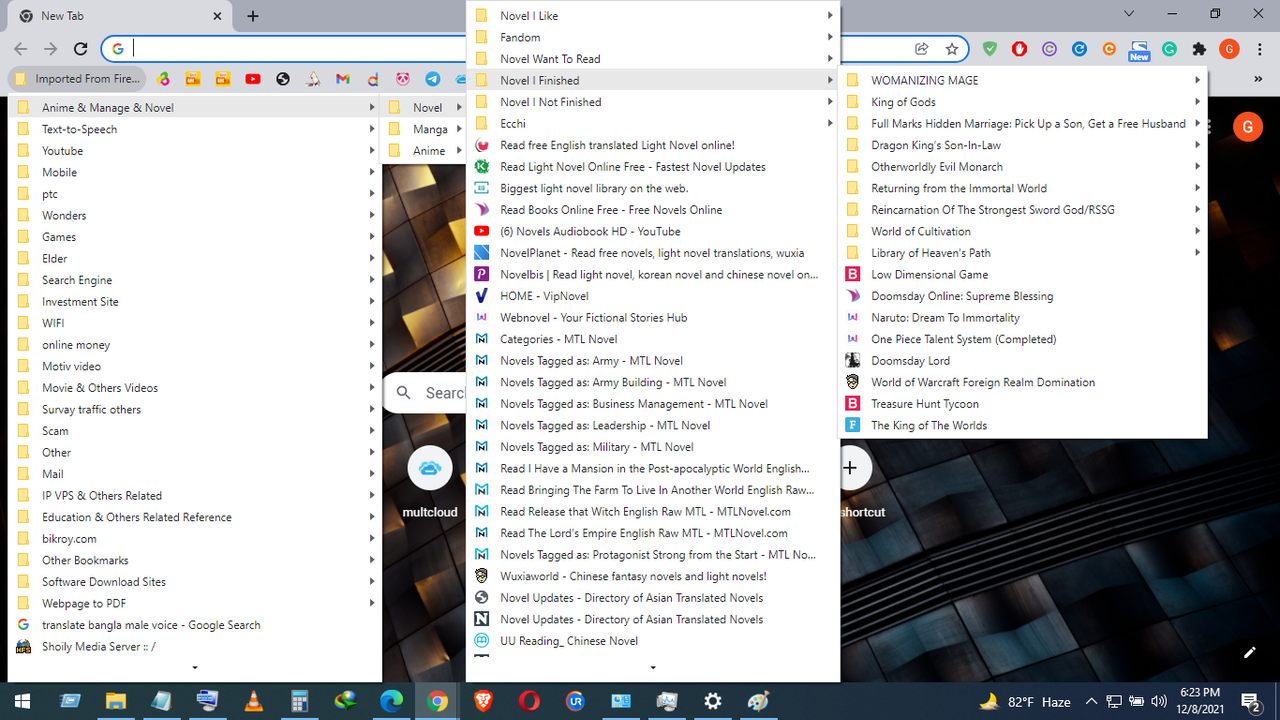Open the notification center icon
The height and width of the screenshot is (720, 1280).
[1250, 701]
